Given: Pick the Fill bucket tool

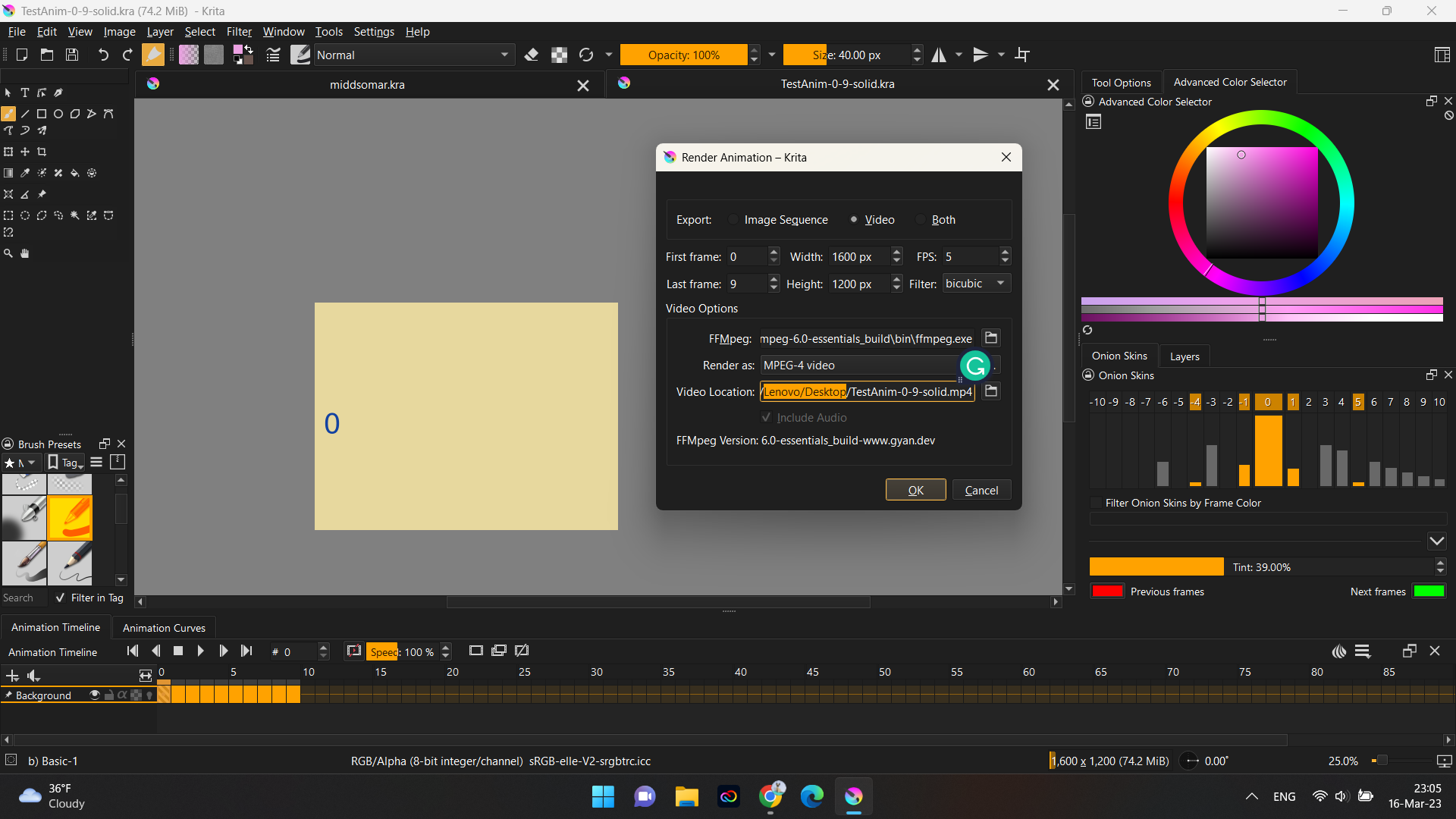Looking at the screenshot, I should click(75, 173).
